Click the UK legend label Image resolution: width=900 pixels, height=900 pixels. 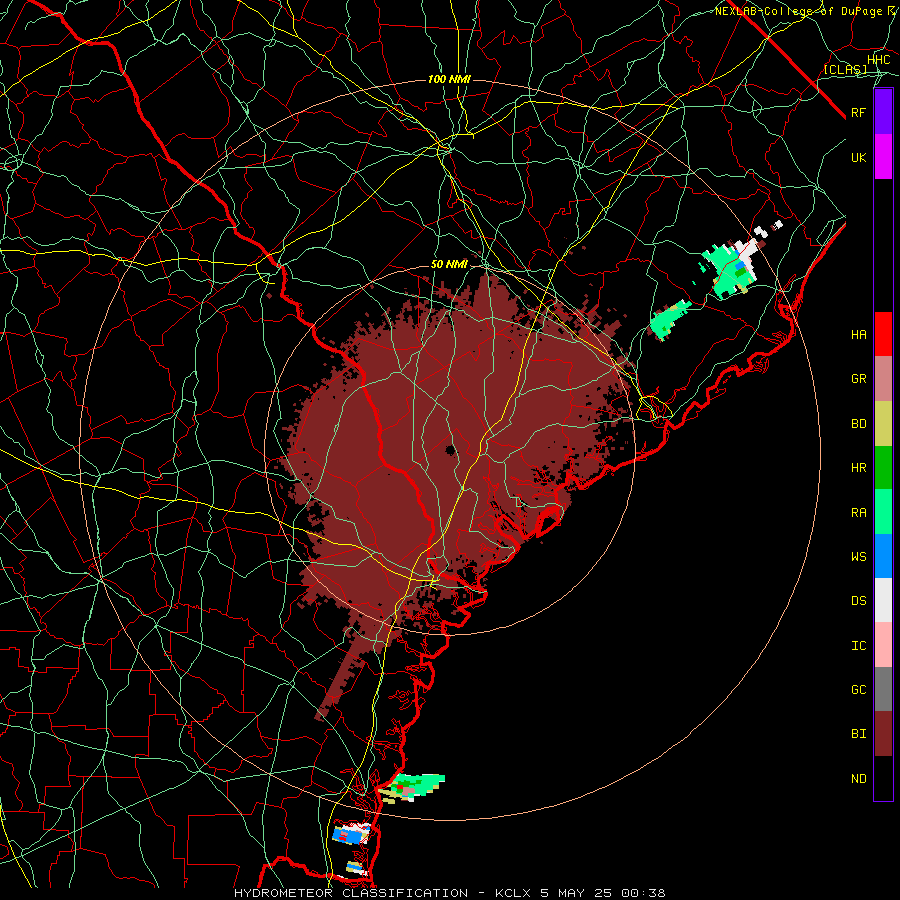pyautogui.click(x=859, y=157)
